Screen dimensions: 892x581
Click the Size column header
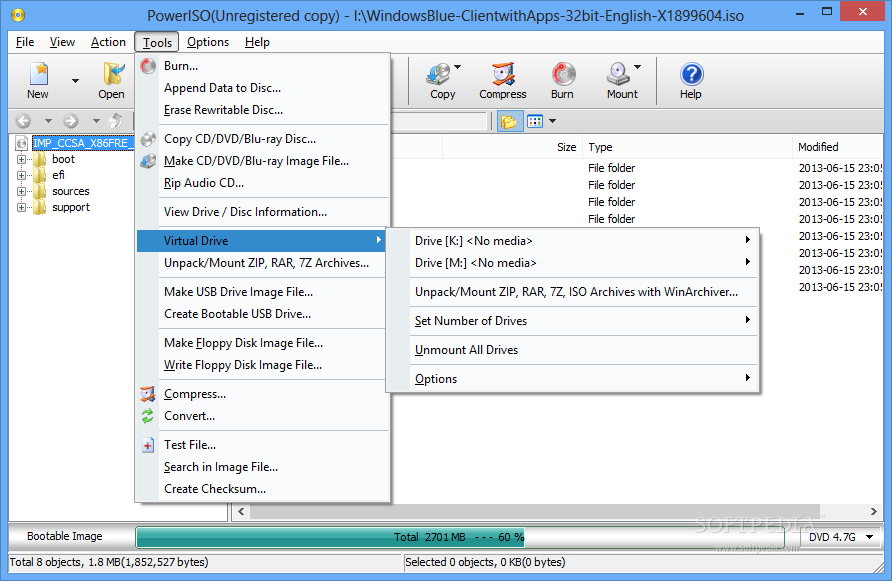[x=512, y=147]
